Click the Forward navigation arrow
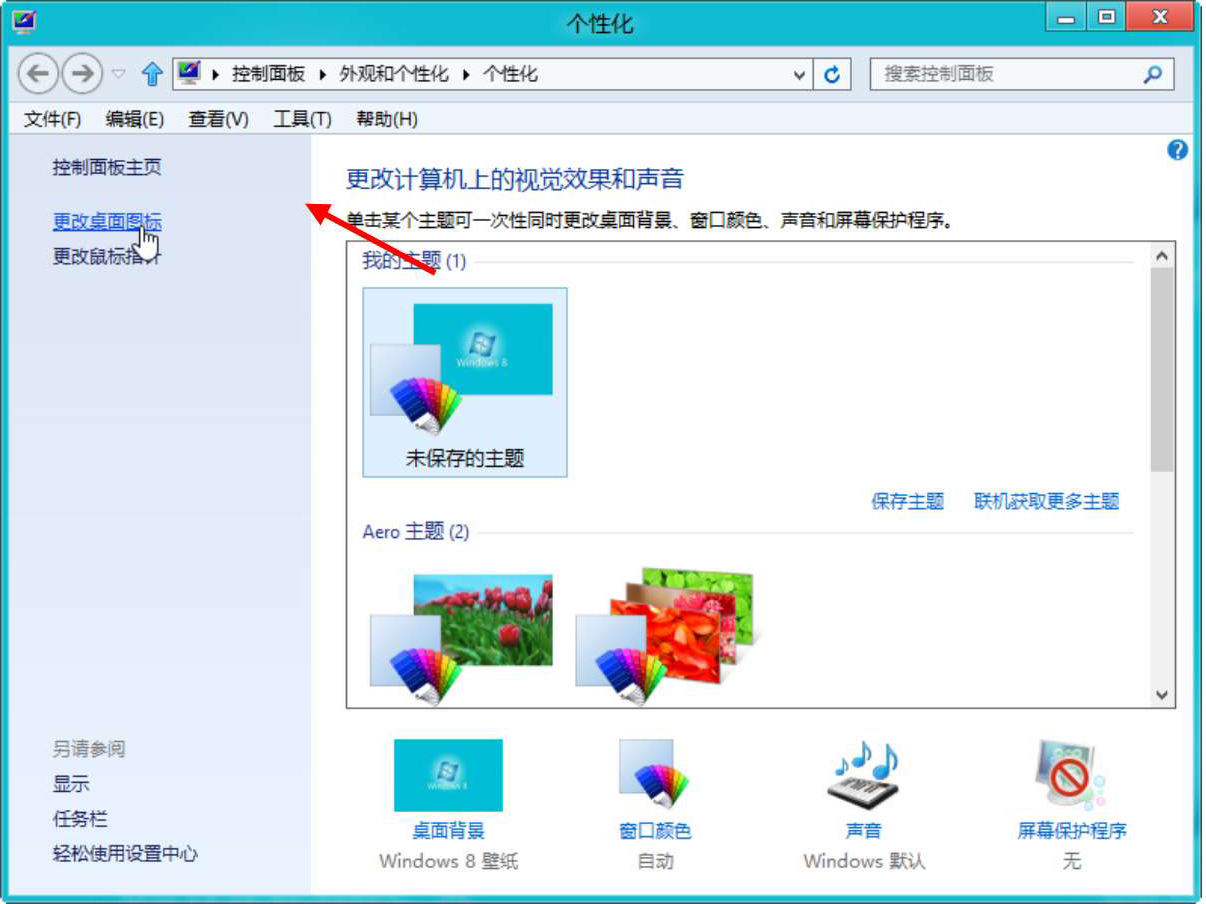 82,74
